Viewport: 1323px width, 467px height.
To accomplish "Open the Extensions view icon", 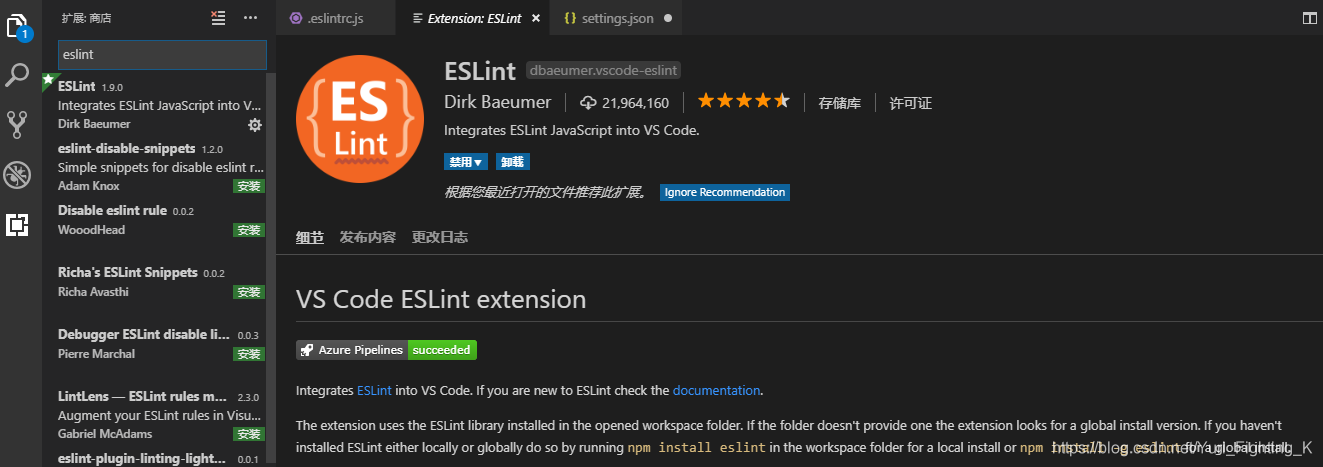I will tap(18, 225).
